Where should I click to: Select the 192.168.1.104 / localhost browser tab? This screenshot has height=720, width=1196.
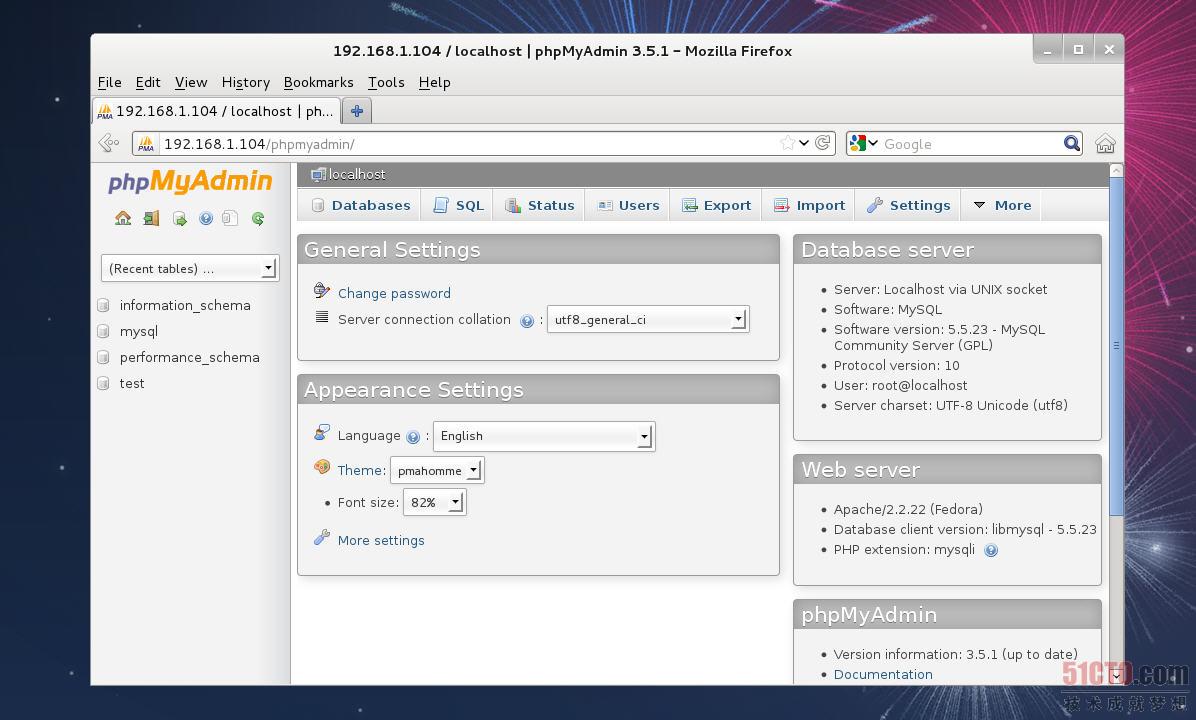216,111
